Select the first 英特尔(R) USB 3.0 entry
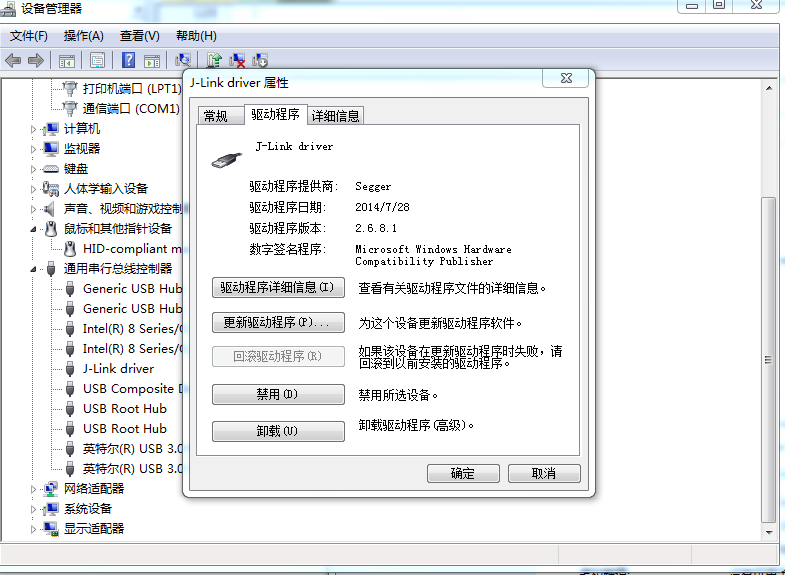The height and width of the screenshot is (575, 785). tap(133, 449)
